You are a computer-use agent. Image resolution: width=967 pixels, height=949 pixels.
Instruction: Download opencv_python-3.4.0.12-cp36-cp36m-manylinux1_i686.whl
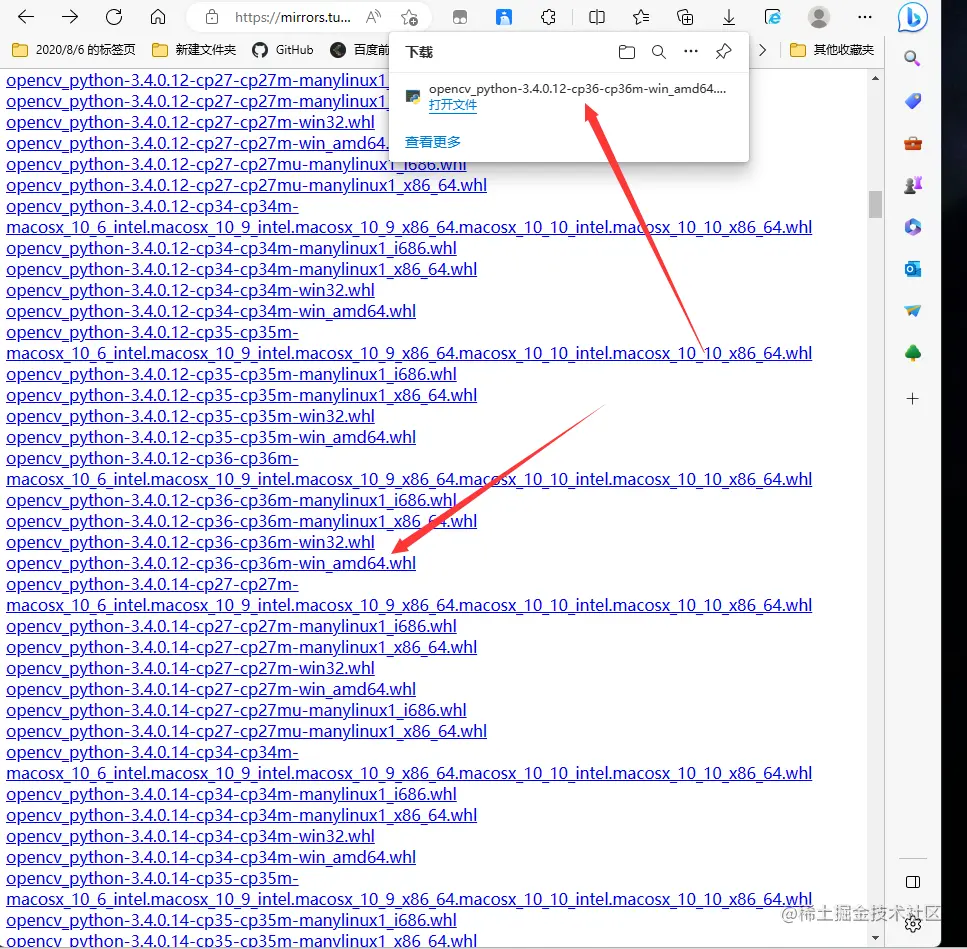coord(231,500)
